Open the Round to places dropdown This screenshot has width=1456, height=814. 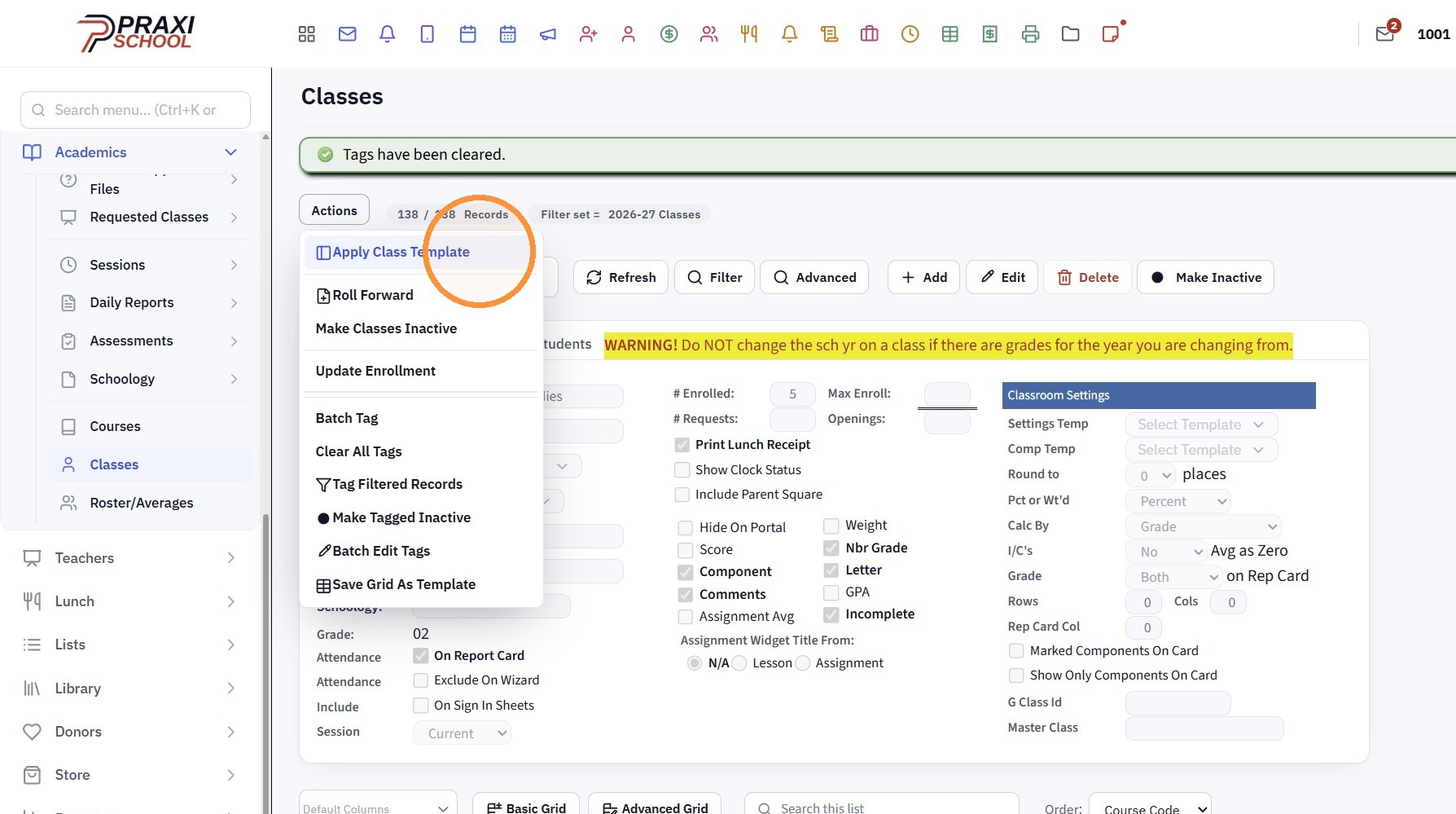pyautogui.click(x=1151, y=475)
